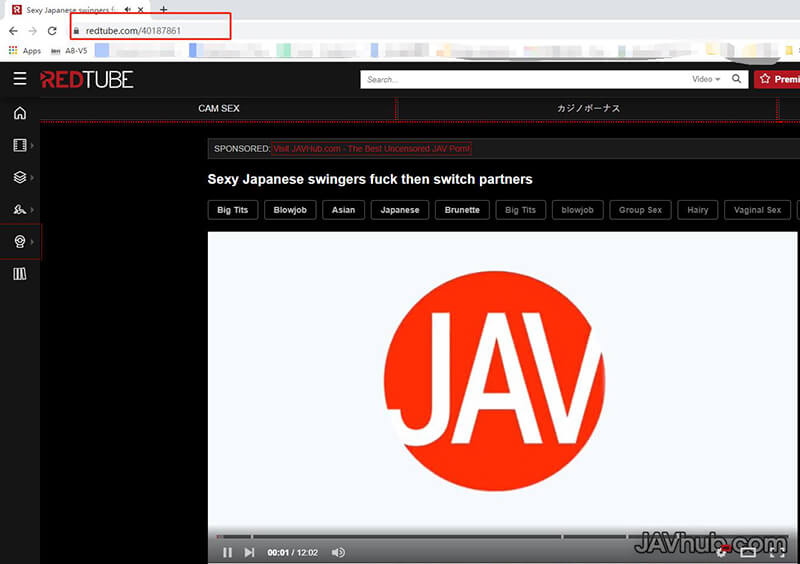Open the hamburger menu beside the RedTube logo

pyautogui.click(x=20, y=79)
